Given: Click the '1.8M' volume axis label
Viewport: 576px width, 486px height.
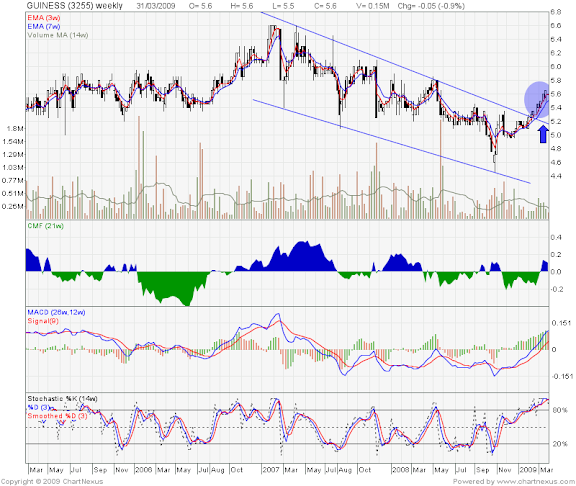Looking at the screenshot, I should (16, 129).
